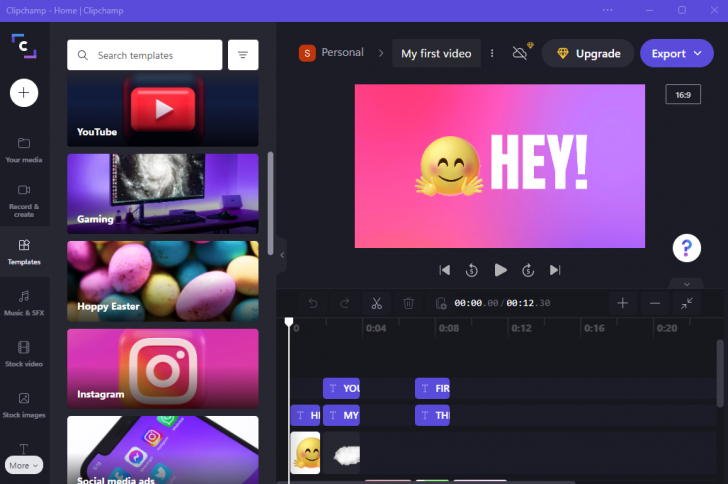The image size is (728, 484).
Task: Skip to the start of video
Action: [444, 270]
